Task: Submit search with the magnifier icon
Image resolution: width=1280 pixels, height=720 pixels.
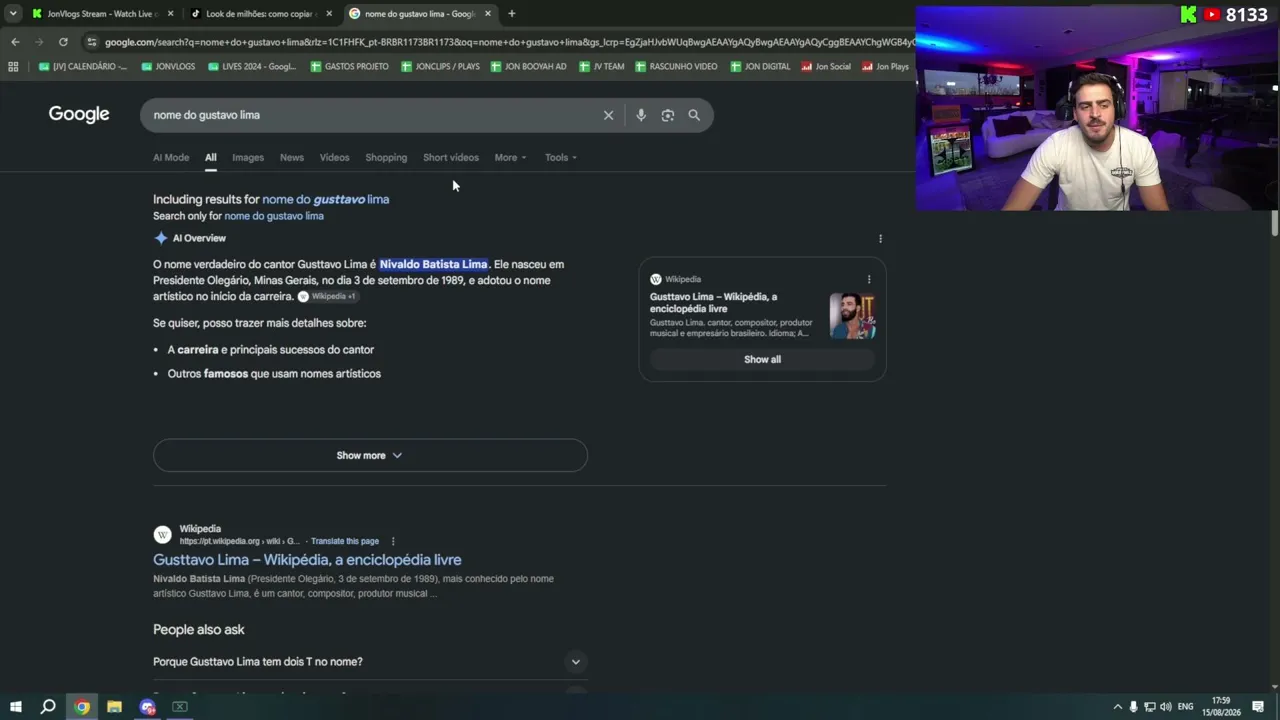Action: point(694,115)
